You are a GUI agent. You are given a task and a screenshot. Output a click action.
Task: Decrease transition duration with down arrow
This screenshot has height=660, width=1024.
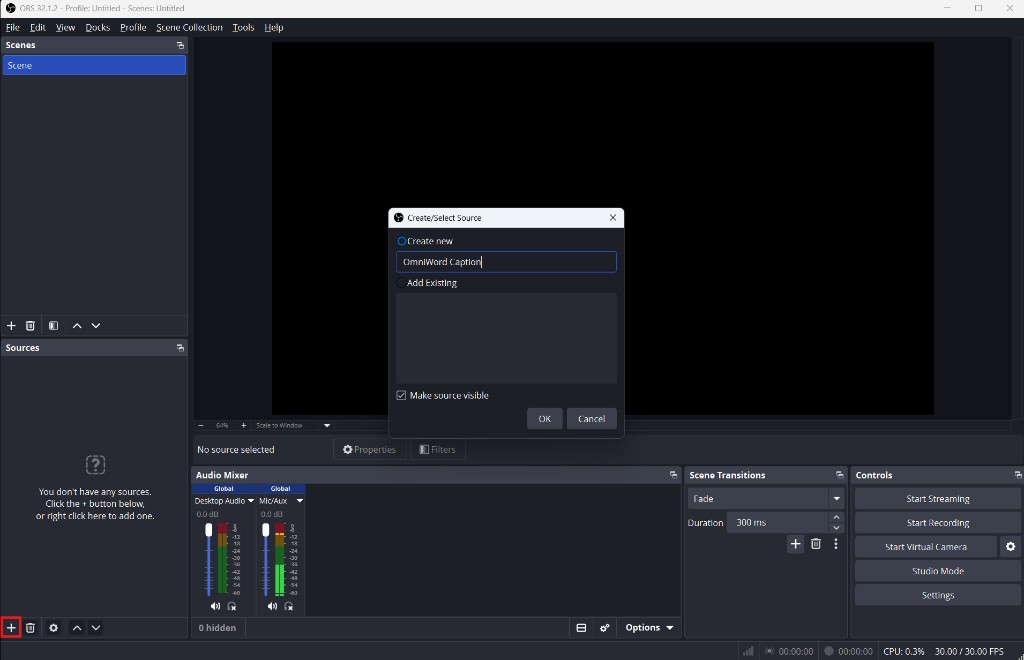click(837, 527)
